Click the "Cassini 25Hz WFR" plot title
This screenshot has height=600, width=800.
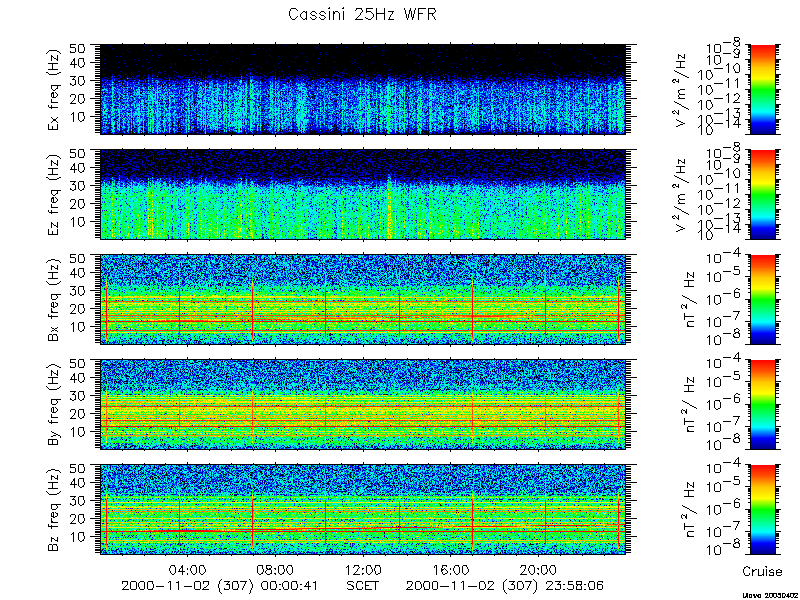pyautogui.click(x=362, y=14)
